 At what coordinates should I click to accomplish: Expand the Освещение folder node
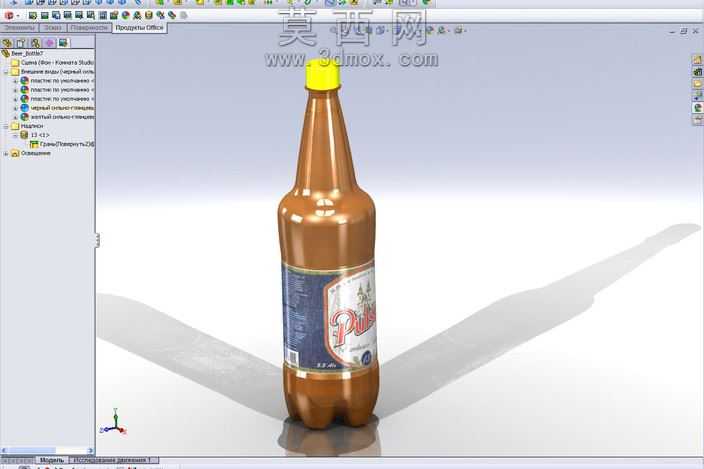(x=6, y=153)
